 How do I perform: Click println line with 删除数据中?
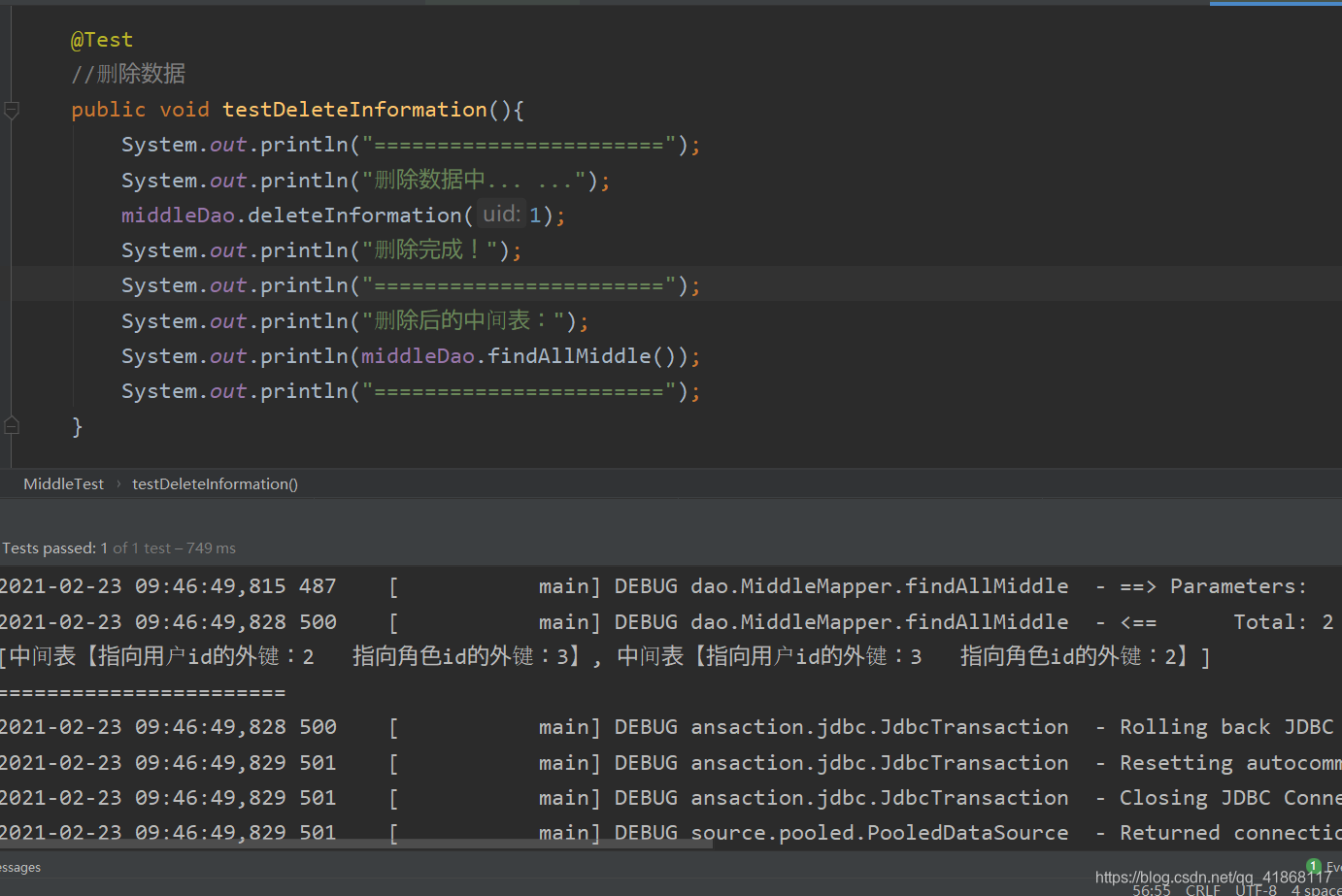[365, 180]
